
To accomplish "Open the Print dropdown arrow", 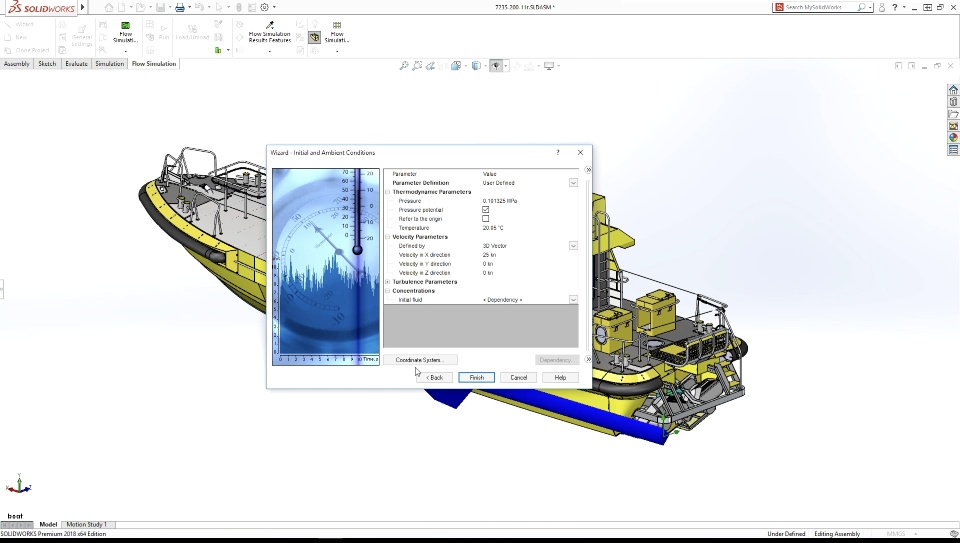I will [189, 7].
